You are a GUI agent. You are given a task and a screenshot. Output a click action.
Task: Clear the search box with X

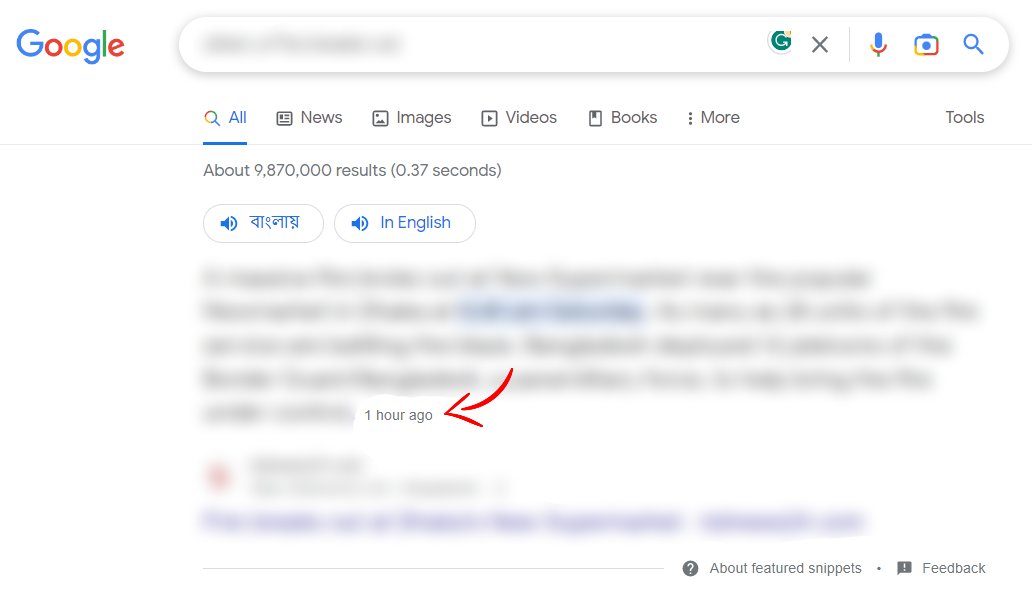pos(819,45)
